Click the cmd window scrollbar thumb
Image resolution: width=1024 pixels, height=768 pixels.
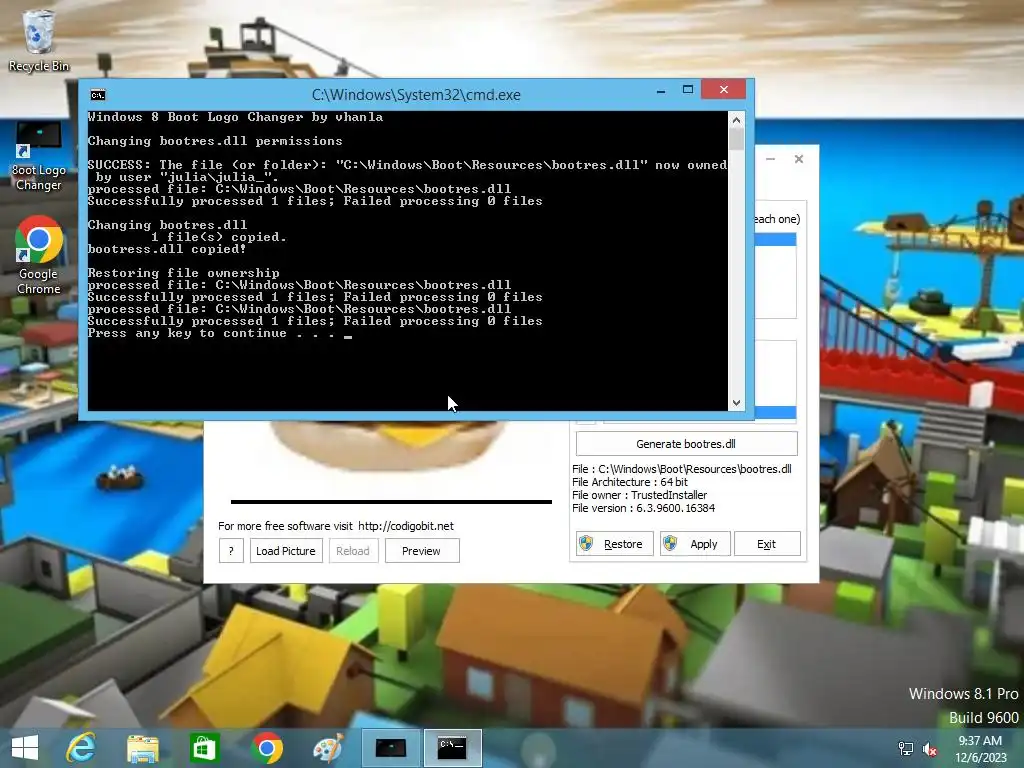pos(737,139)
